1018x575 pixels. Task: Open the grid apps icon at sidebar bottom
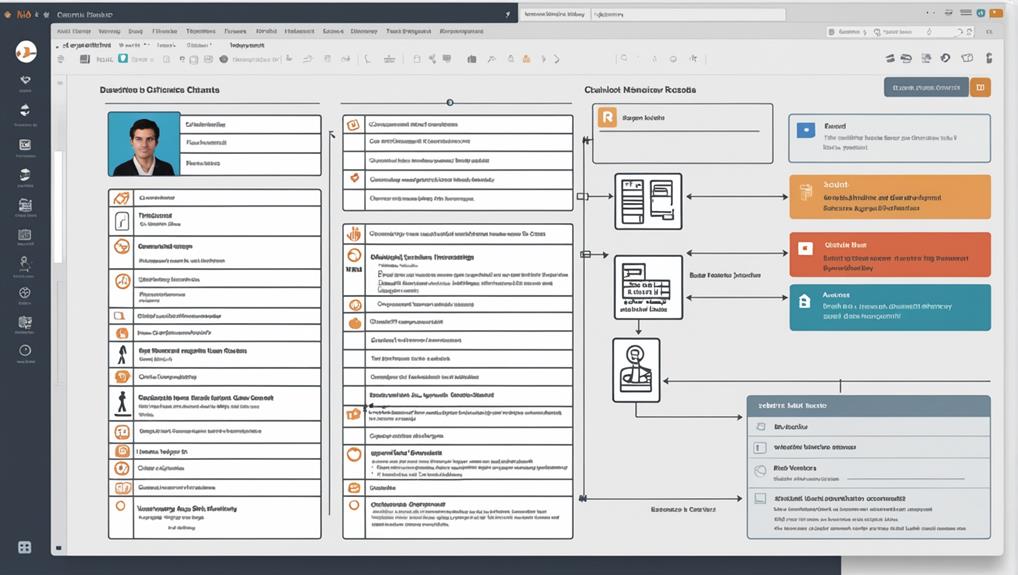pyautogui.click(x=25, y=547)
